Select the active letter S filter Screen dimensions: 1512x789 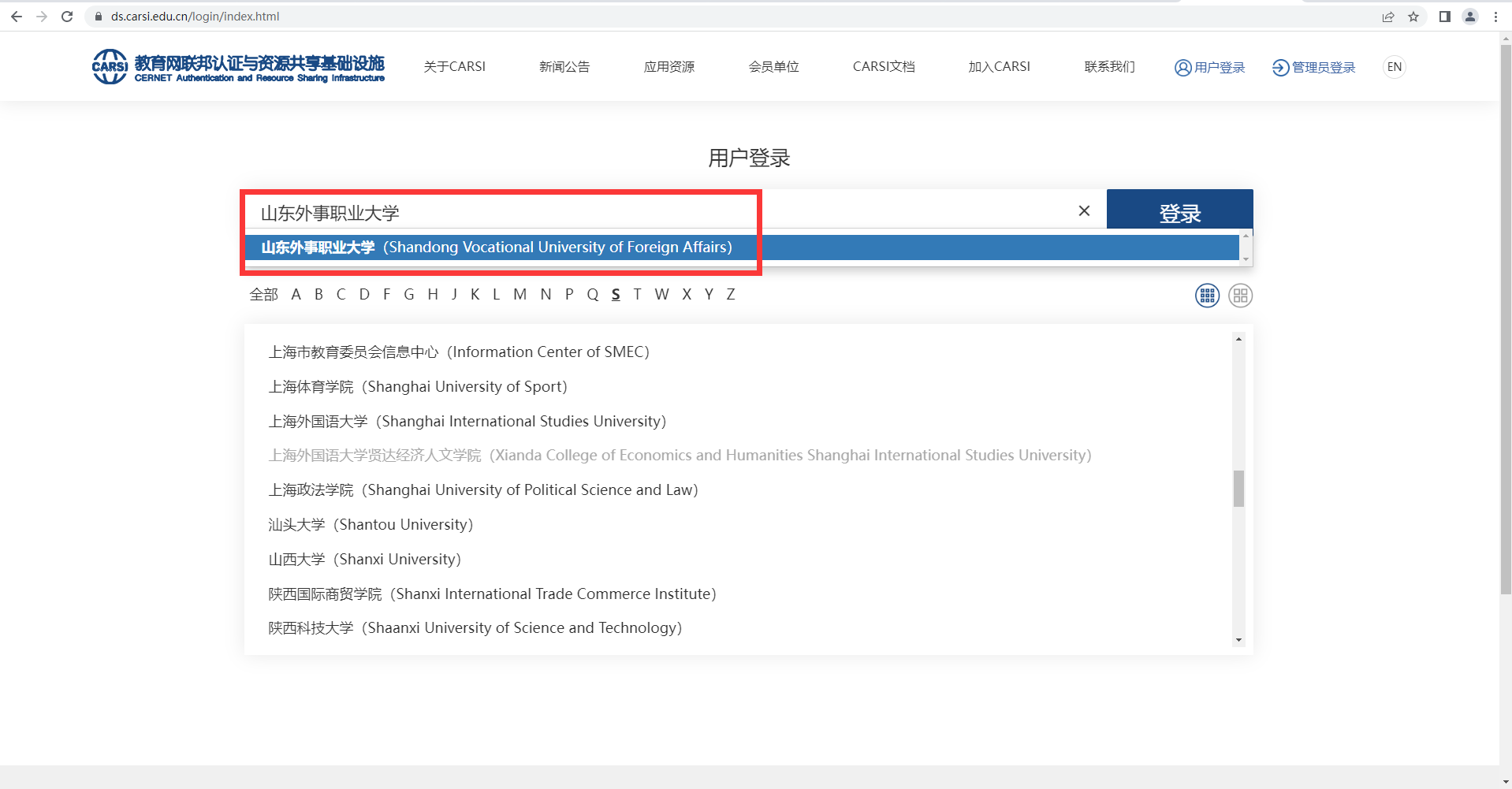tap(616, 295)
